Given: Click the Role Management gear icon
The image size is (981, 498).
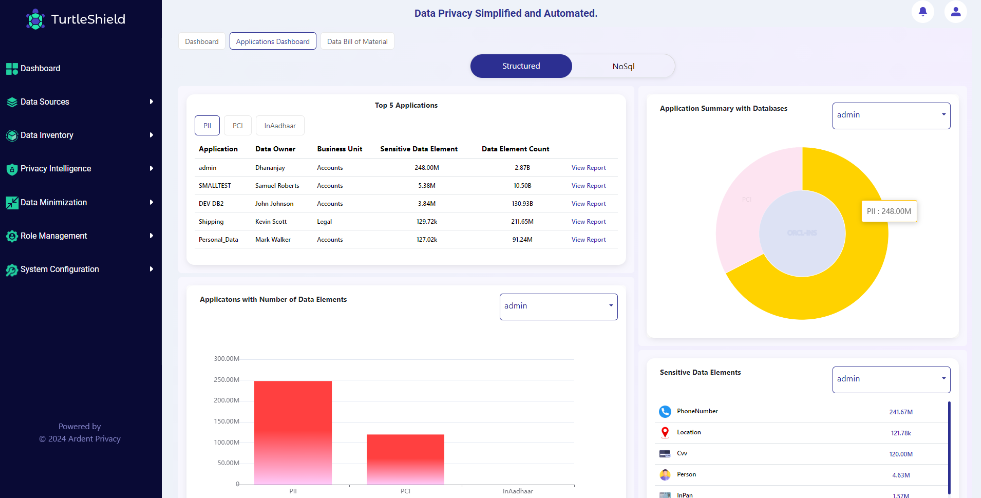Looking at the screenshot, I should (x=12, y=236).
